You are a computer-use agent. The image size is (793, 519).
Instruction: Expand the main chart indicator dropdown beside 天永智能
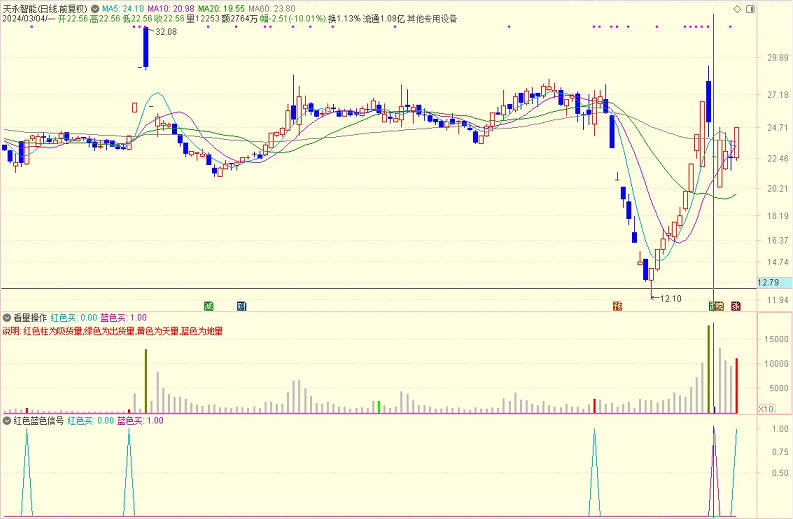pos(95,9)
